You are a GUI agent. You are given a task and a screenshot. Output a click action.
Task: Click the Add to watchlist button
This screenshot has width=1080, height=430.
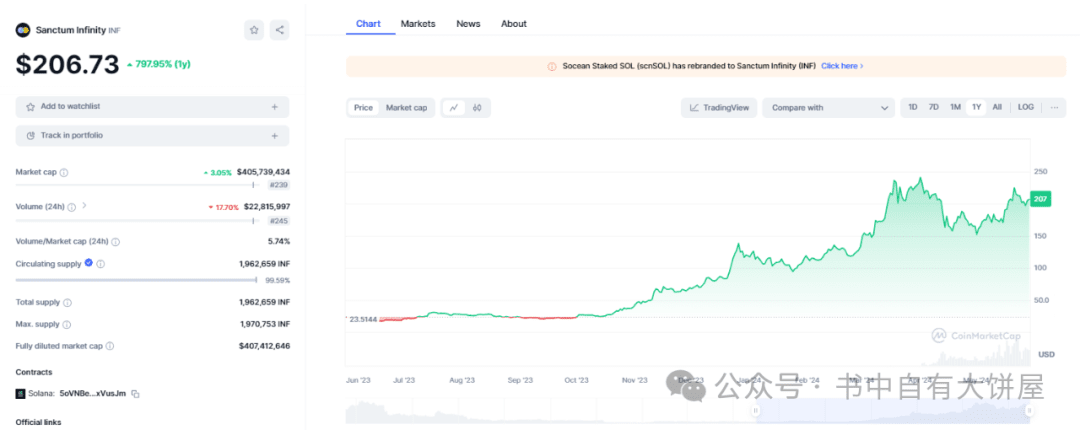(x=152, y=107)
